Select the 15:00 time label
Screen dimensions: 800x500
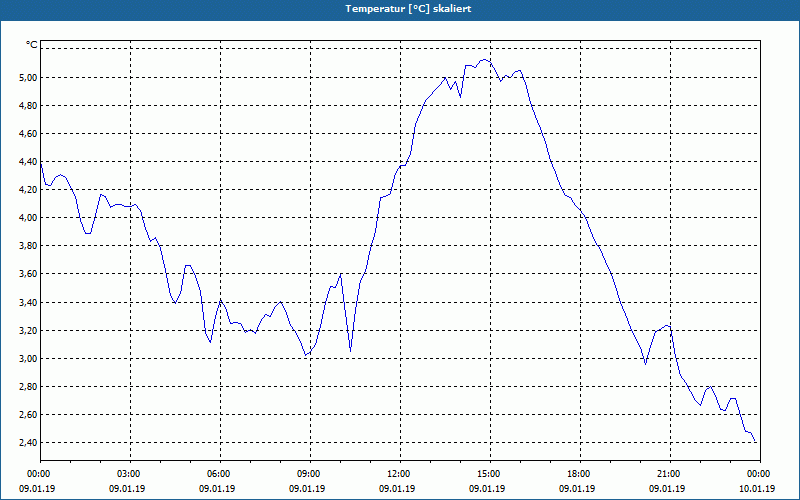pyautogui.click(x=490, y=474)
